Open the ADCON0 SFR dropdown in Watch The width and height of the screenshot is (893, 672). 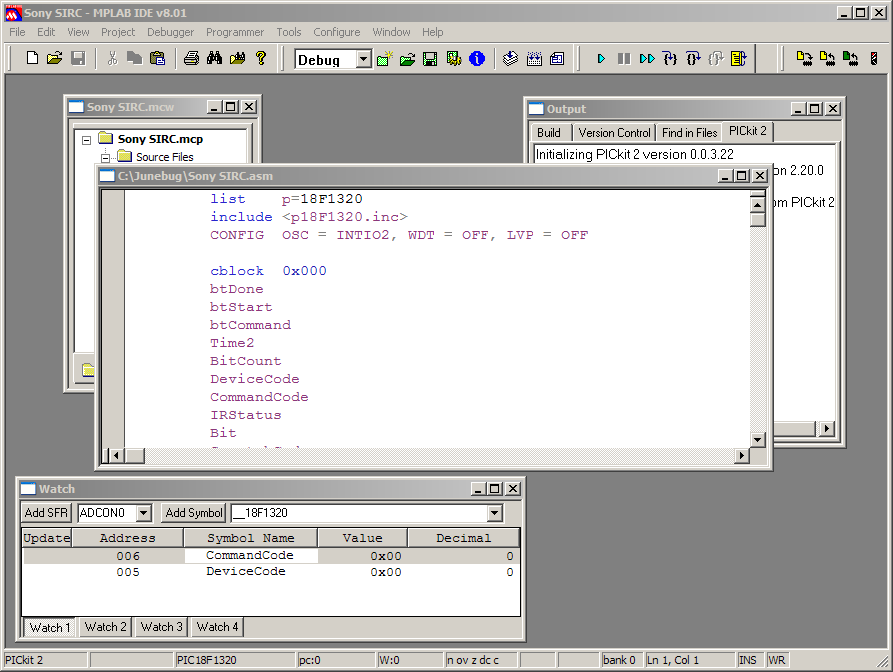144,513
